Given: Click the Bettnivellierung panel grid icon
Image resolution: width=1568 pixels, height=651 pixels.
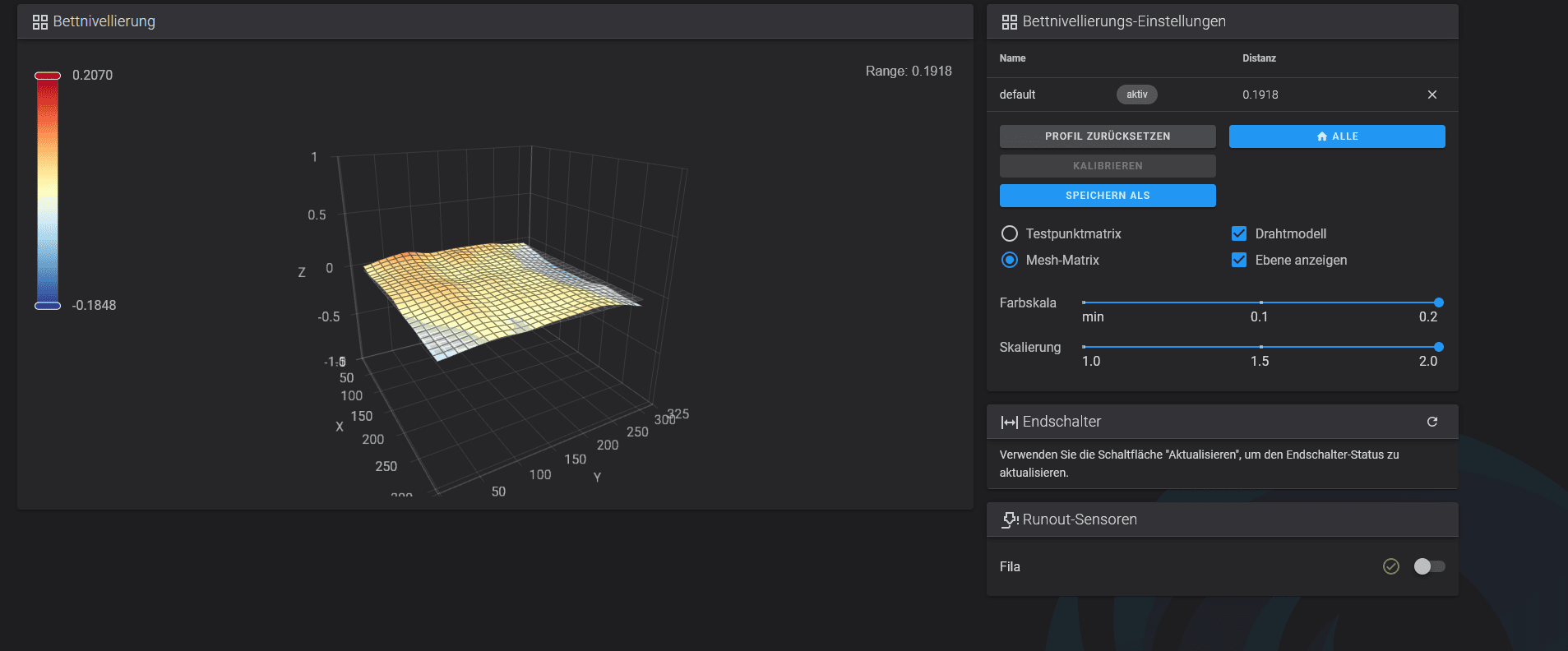Looking at the screenshot, I should point(39,22).
